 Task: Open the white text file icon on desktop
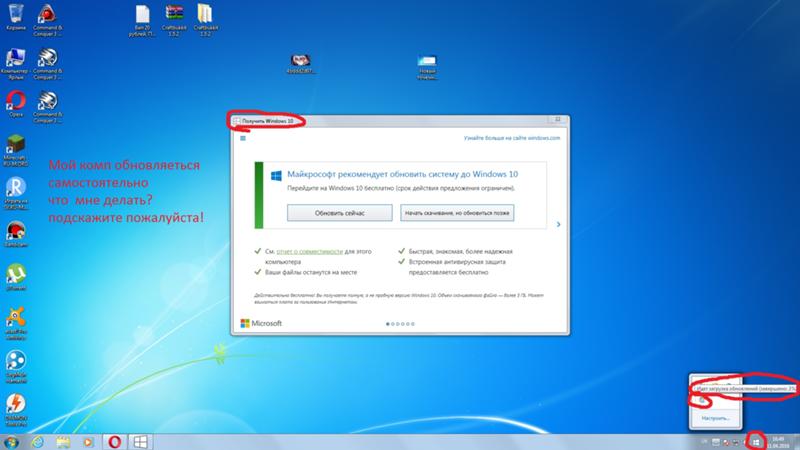142,20
